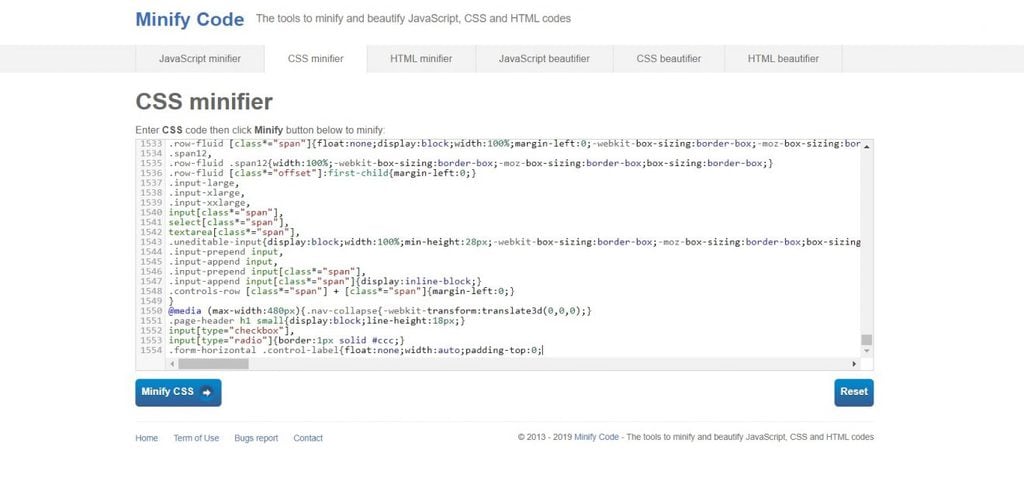Click the horizontal scrollbar thumb in the code box

[x=213, y=364]
